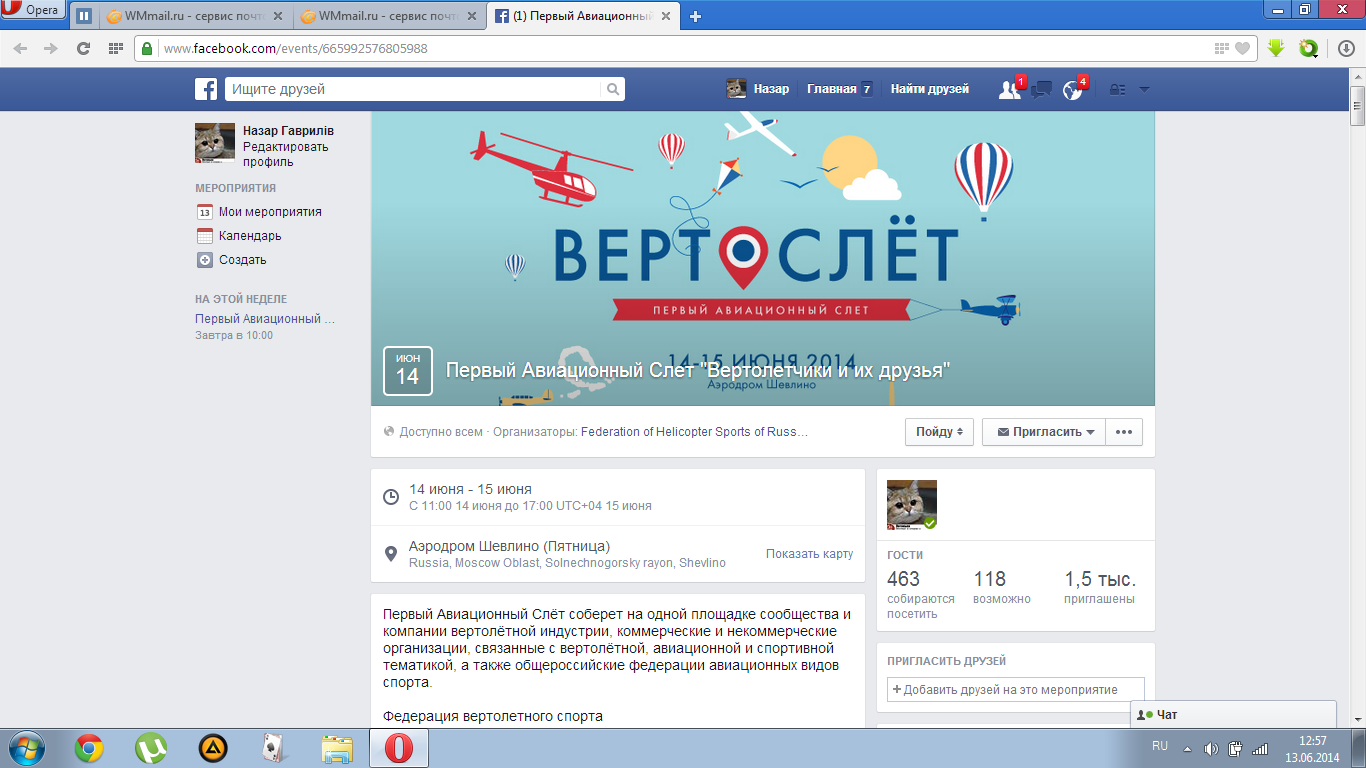Open the three-dots more options button
The height and width of the screenshot is (768, 1366).
pyautogui.click(x=1124, y=432)
